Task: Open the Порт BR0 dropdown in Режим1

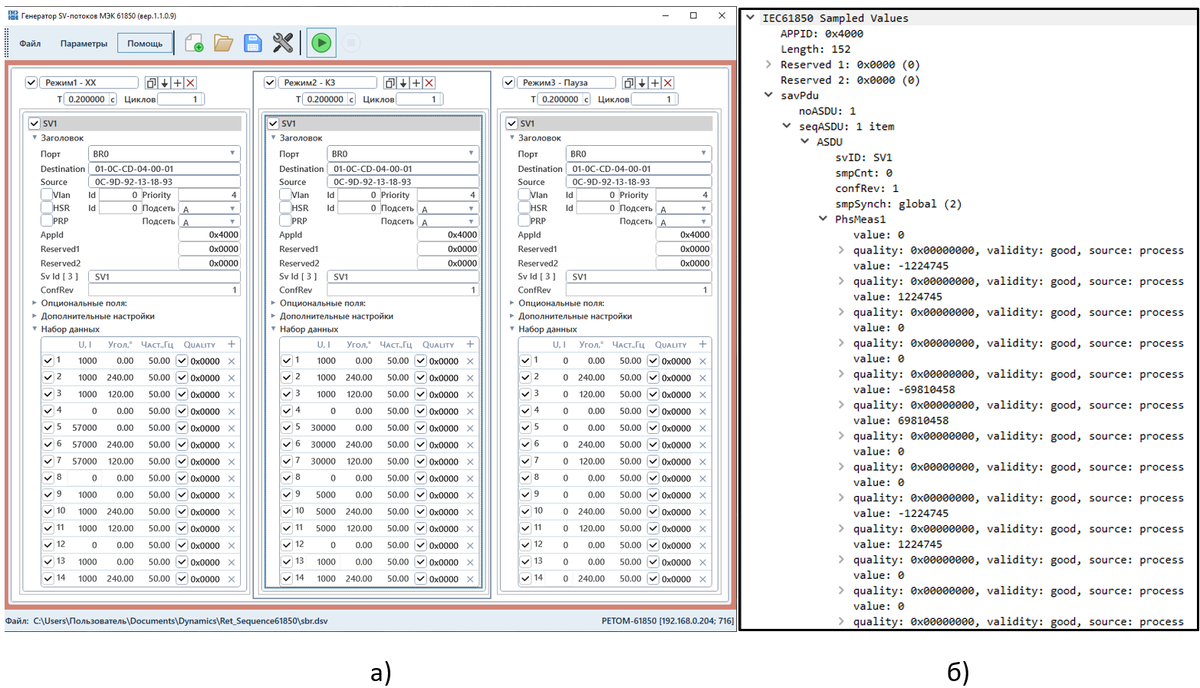Action: point(164,154)
